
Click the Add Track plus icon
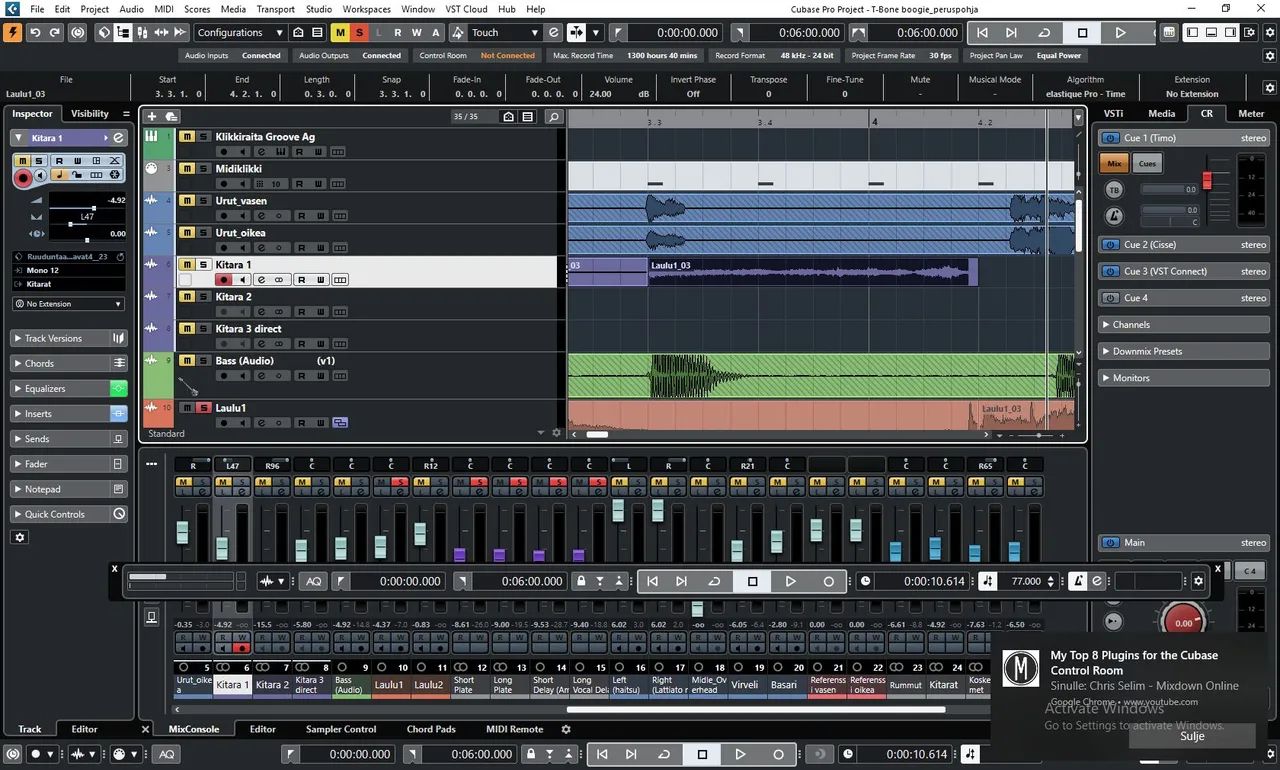tap(152, 117)
